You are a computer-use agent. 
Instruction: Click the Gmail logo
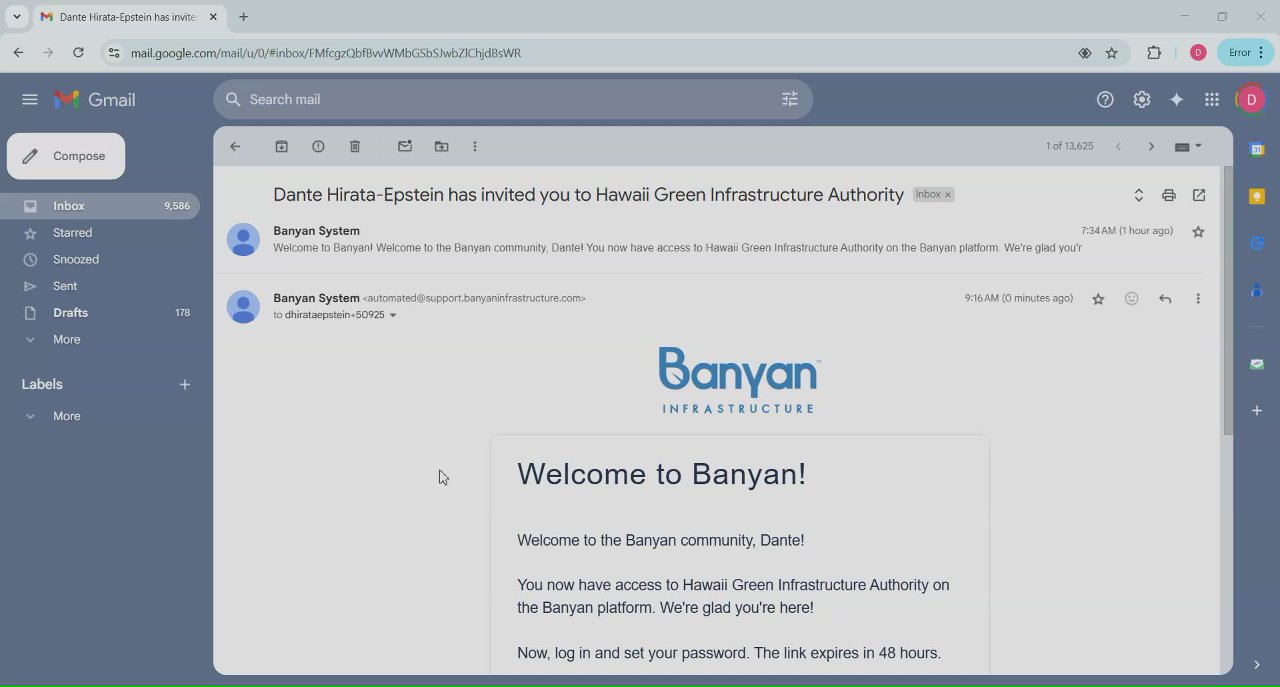(95, 99)
